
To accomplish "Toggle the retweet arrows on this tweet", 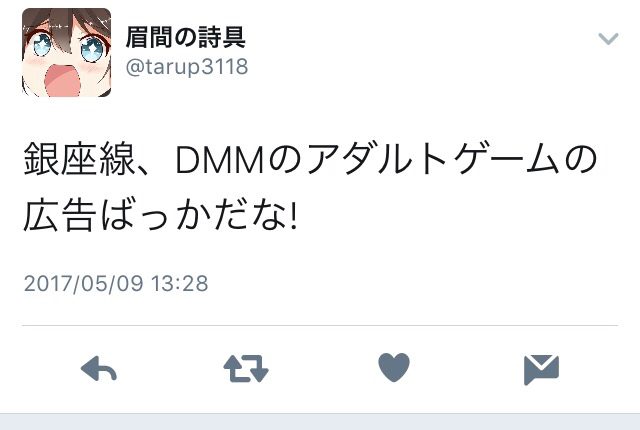I will (x=246, y=369).
